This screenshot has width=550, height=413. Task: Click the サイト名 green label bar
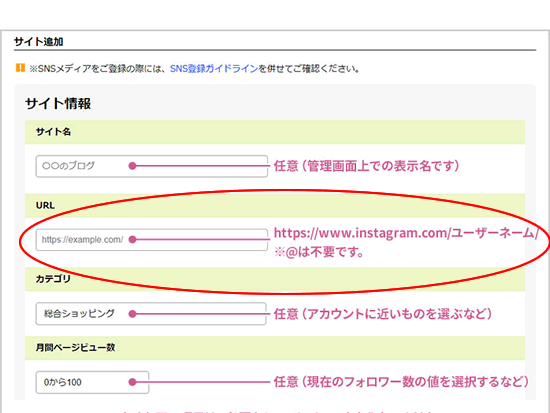click(275, 132)
